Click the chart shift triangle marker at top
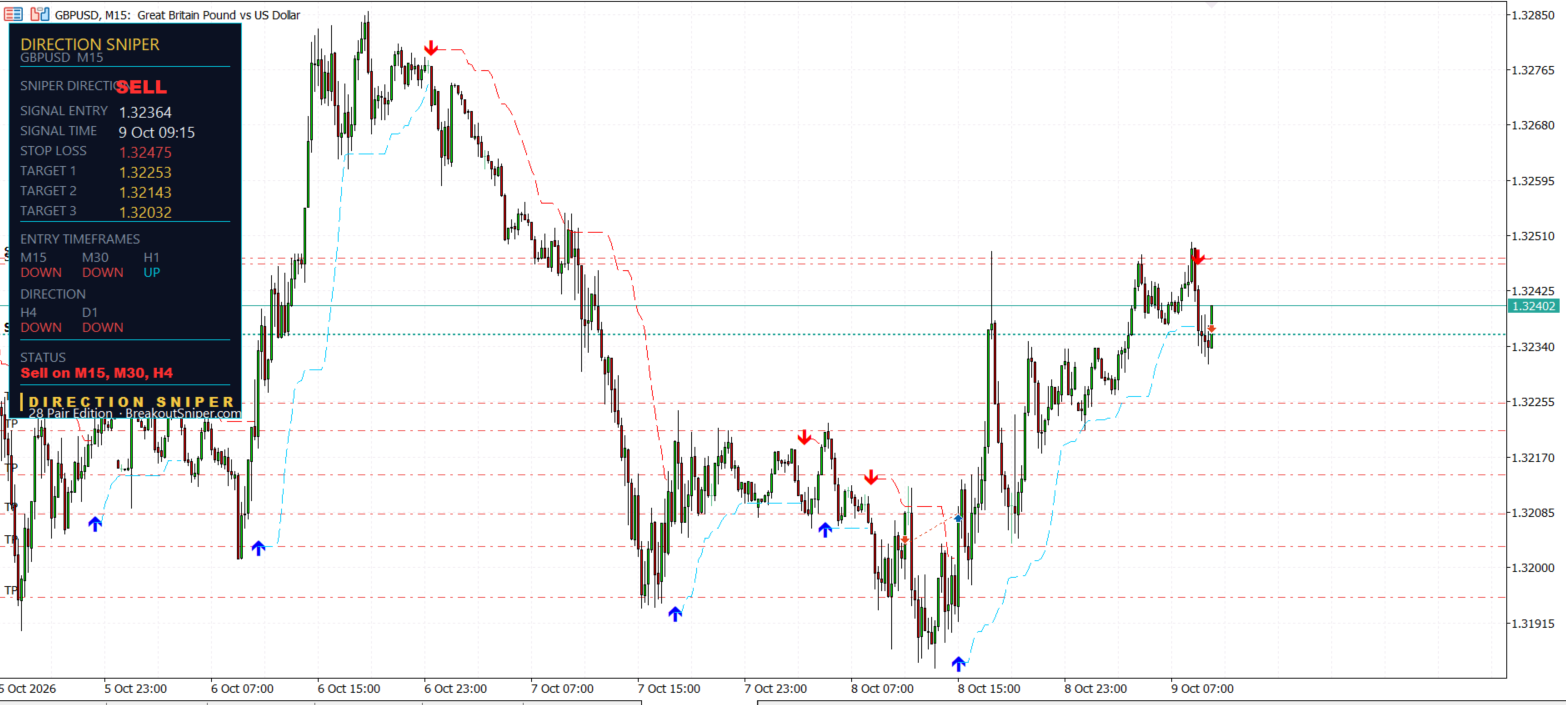The image size is (1566, 705). coord(1213,5)
